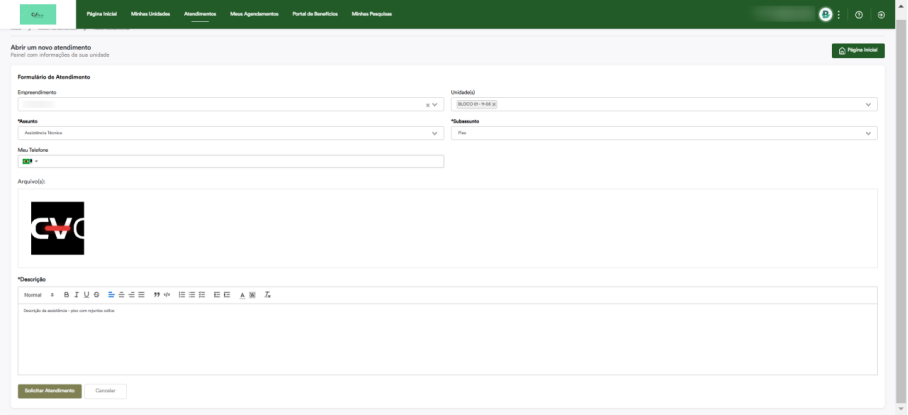Viewport: 908px width, 415px height.
Task: Click the 'Abrir um novo atendimento' heading
Action: coord(51,47)
